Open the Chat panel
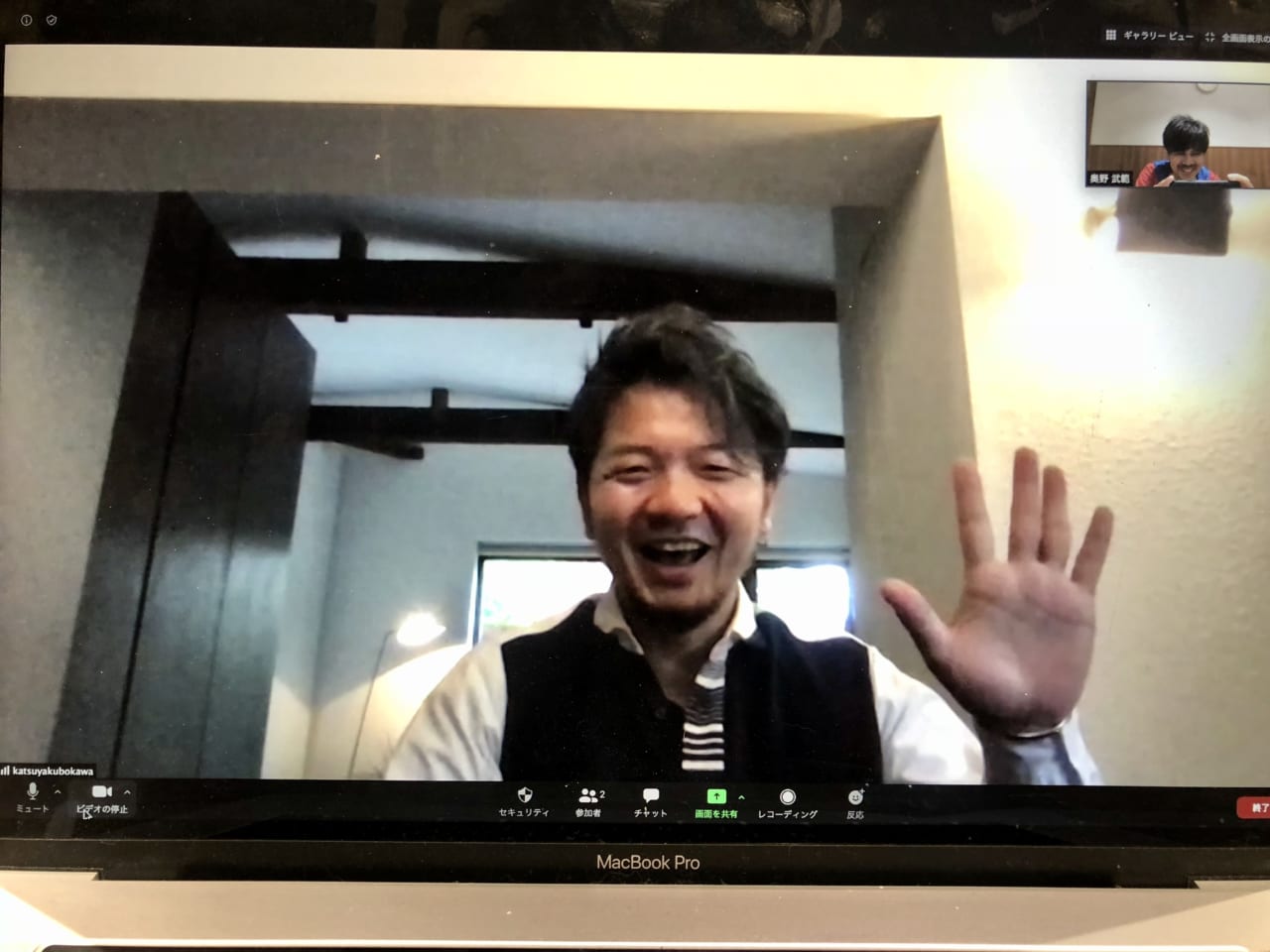 [x=650, y=796]
